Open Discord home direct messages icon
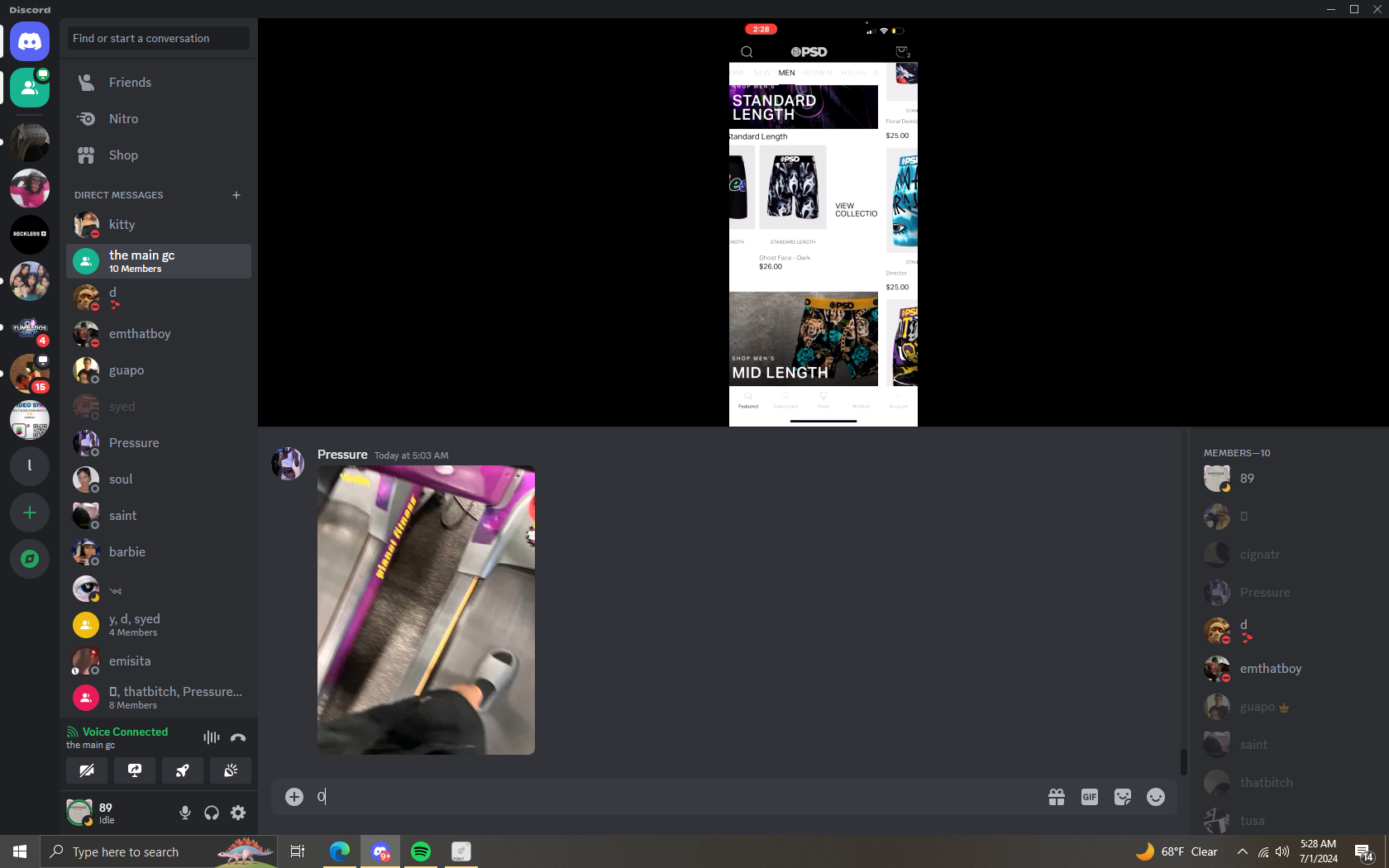The image size is (1389, 868). click(x=30, y=41)
